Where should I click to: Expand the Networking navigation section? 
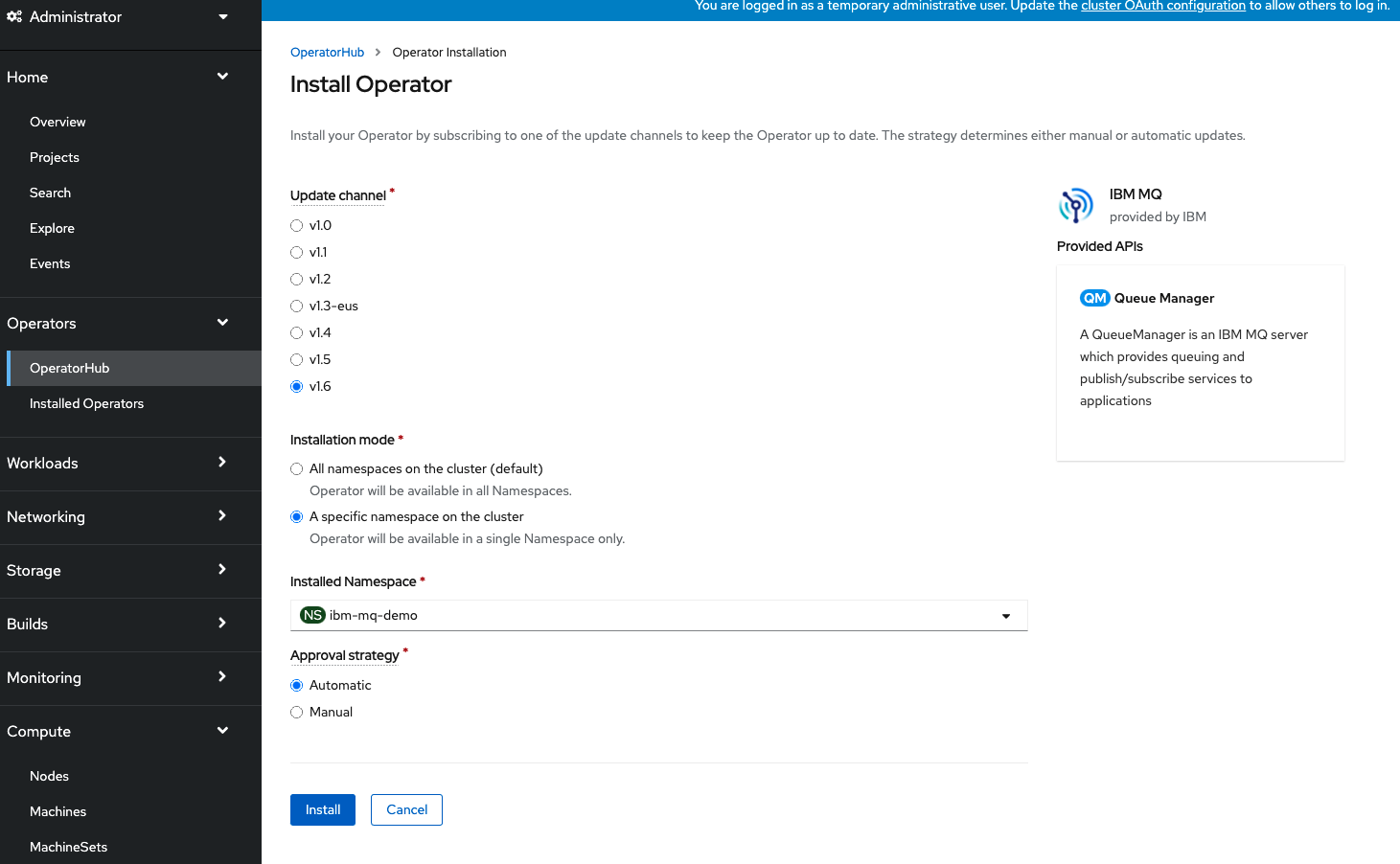click(130, 517)
